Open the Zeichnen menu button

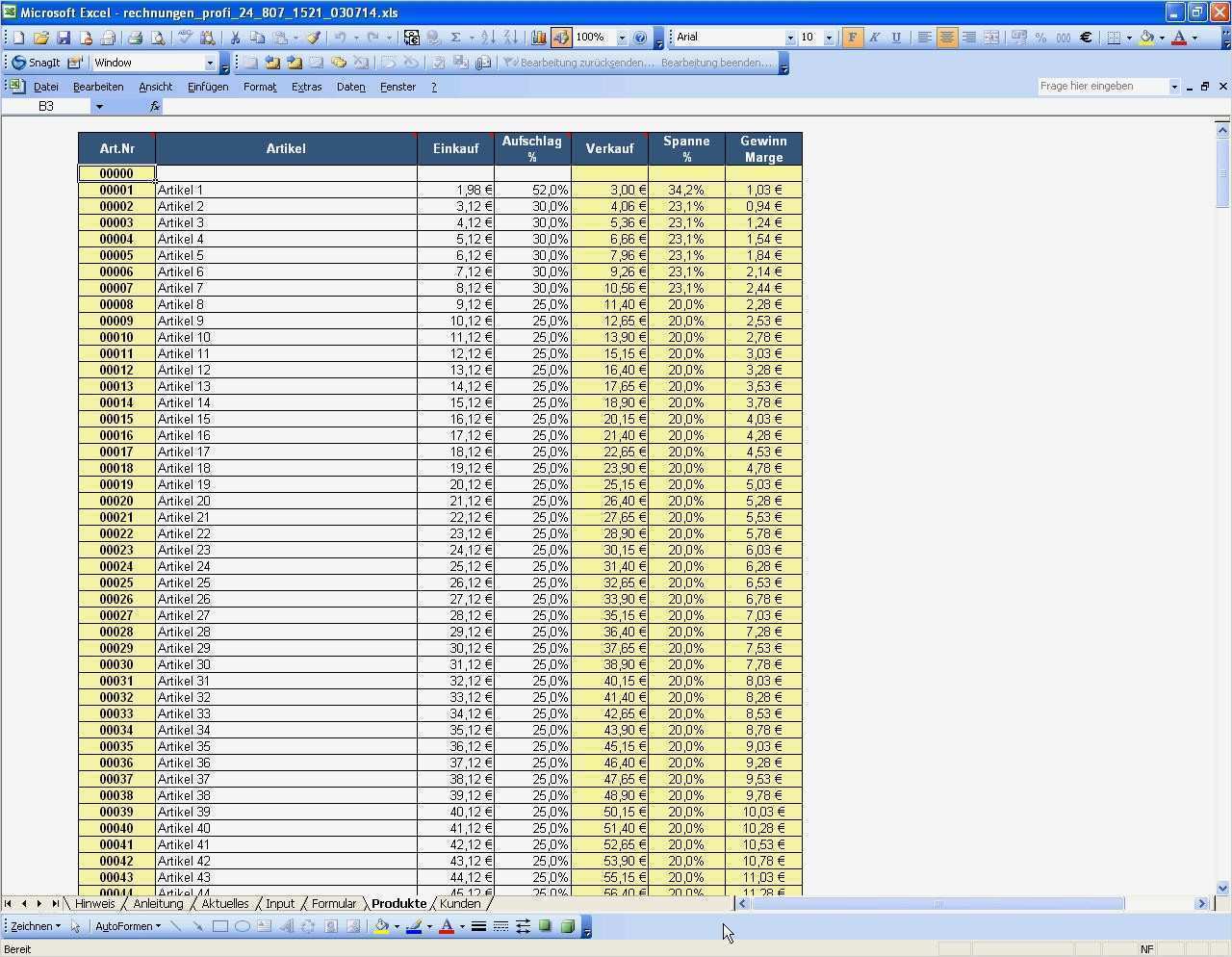click(33, 926)
